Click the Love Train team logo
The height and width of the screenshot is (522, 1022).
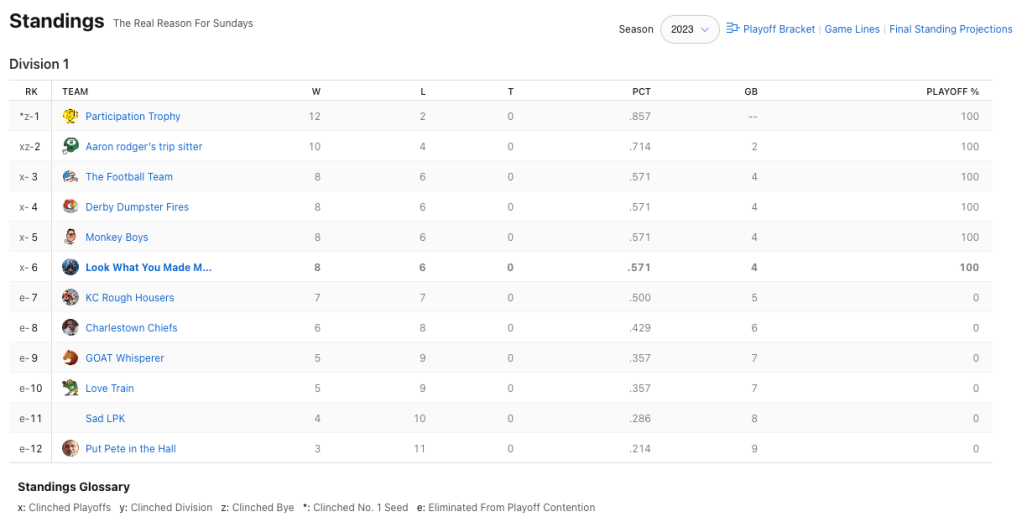click(x=70, y=388)
